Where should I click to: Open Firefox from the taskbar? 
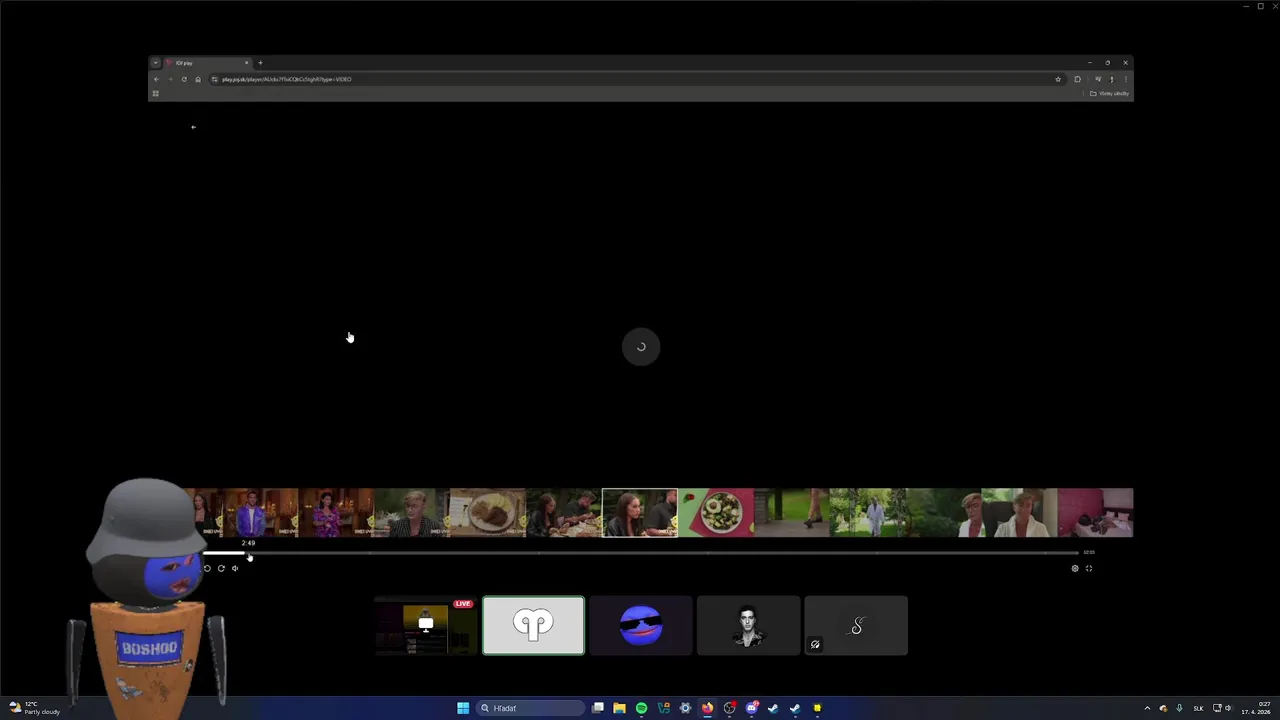tap(707, 708)
